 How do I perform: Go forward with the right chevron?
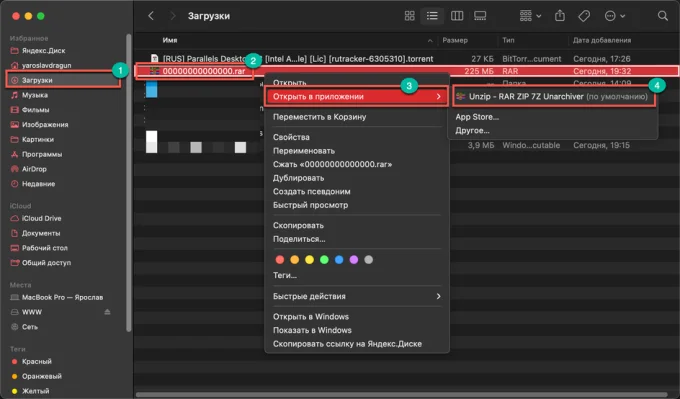173,16
